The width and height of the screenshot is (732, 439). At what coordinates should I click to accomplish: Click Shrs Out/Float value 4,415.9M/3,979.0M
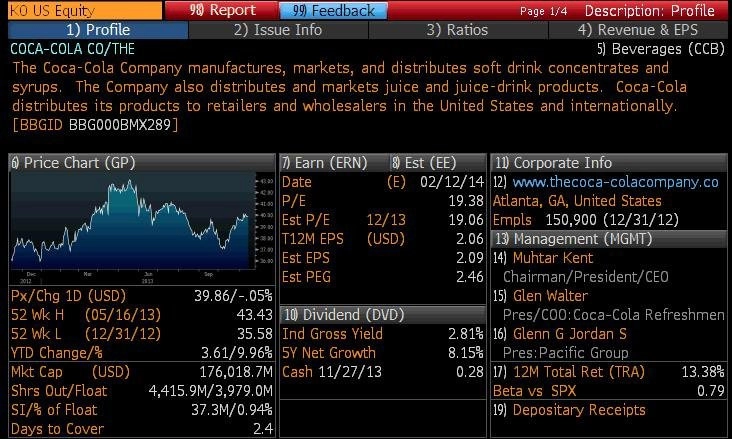pyautogui.click(x=211, y=391)
